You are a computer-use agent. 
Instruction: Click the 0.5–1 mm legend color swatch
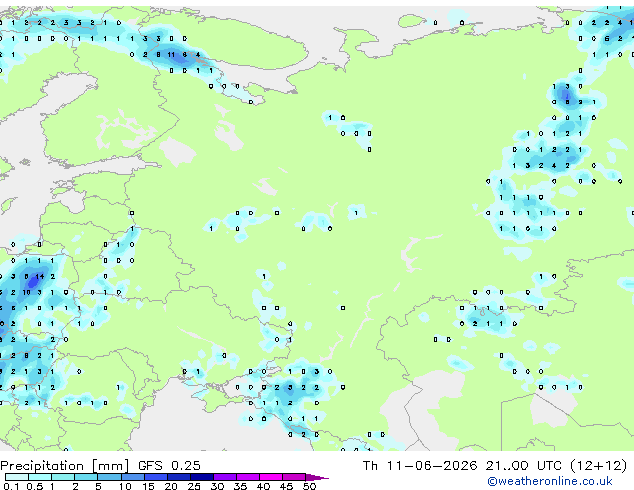(40, 477)
